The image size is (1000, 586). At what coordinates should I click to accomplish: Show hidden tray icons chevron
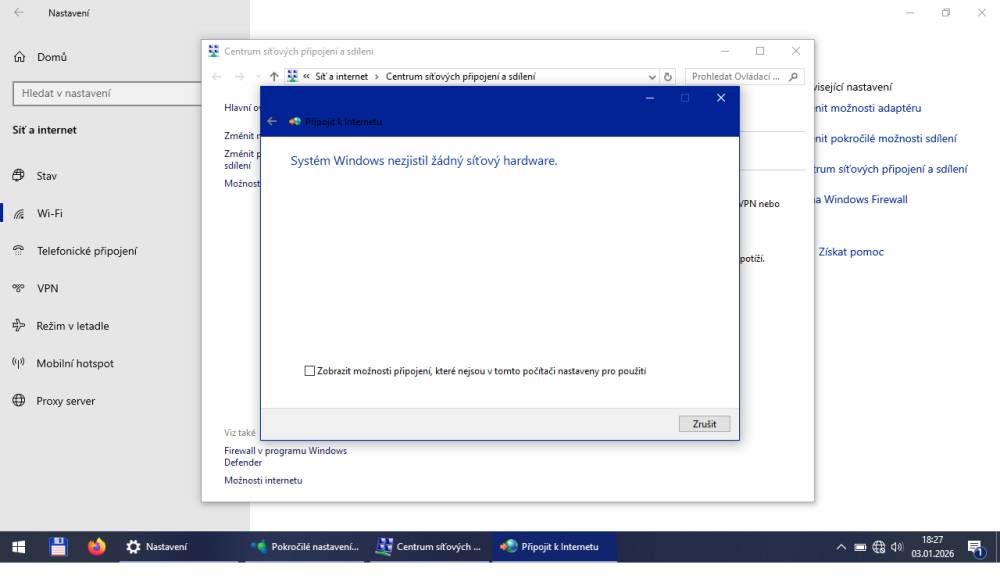pyautogui.click(x=841, y=547)
